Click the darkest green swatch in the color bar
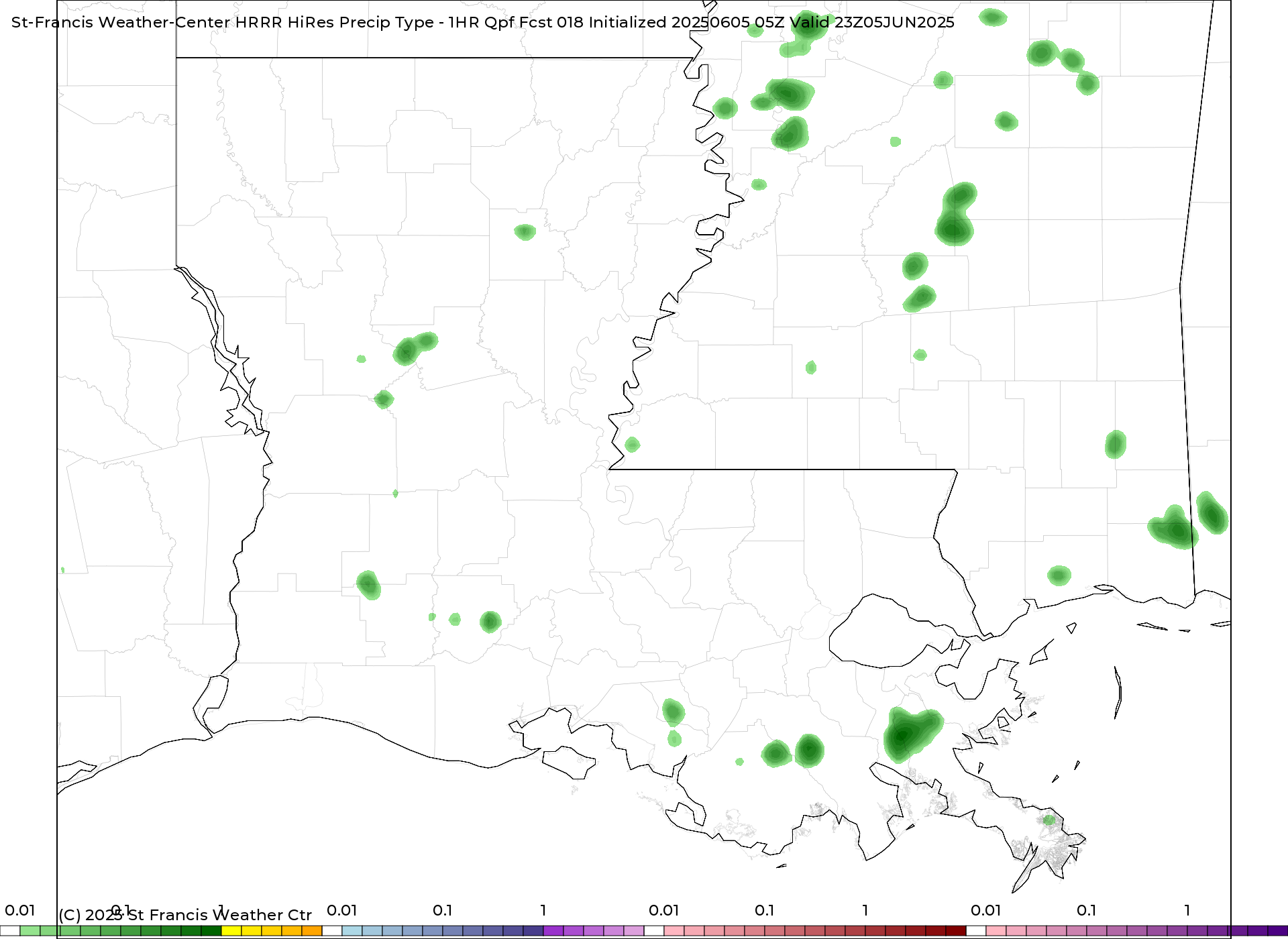The width and height of the screenshot is (1288, 939). coord(211,931)
